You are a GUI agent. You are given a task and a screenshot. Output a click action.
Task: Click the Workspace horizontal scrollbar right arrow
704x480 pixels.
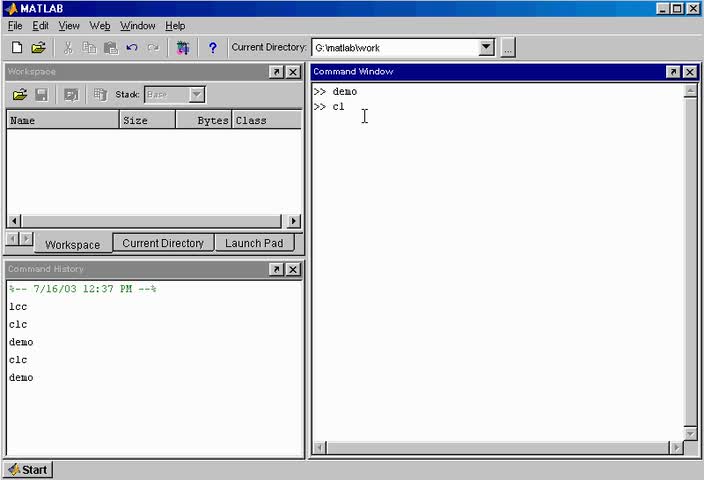(294, 221)
